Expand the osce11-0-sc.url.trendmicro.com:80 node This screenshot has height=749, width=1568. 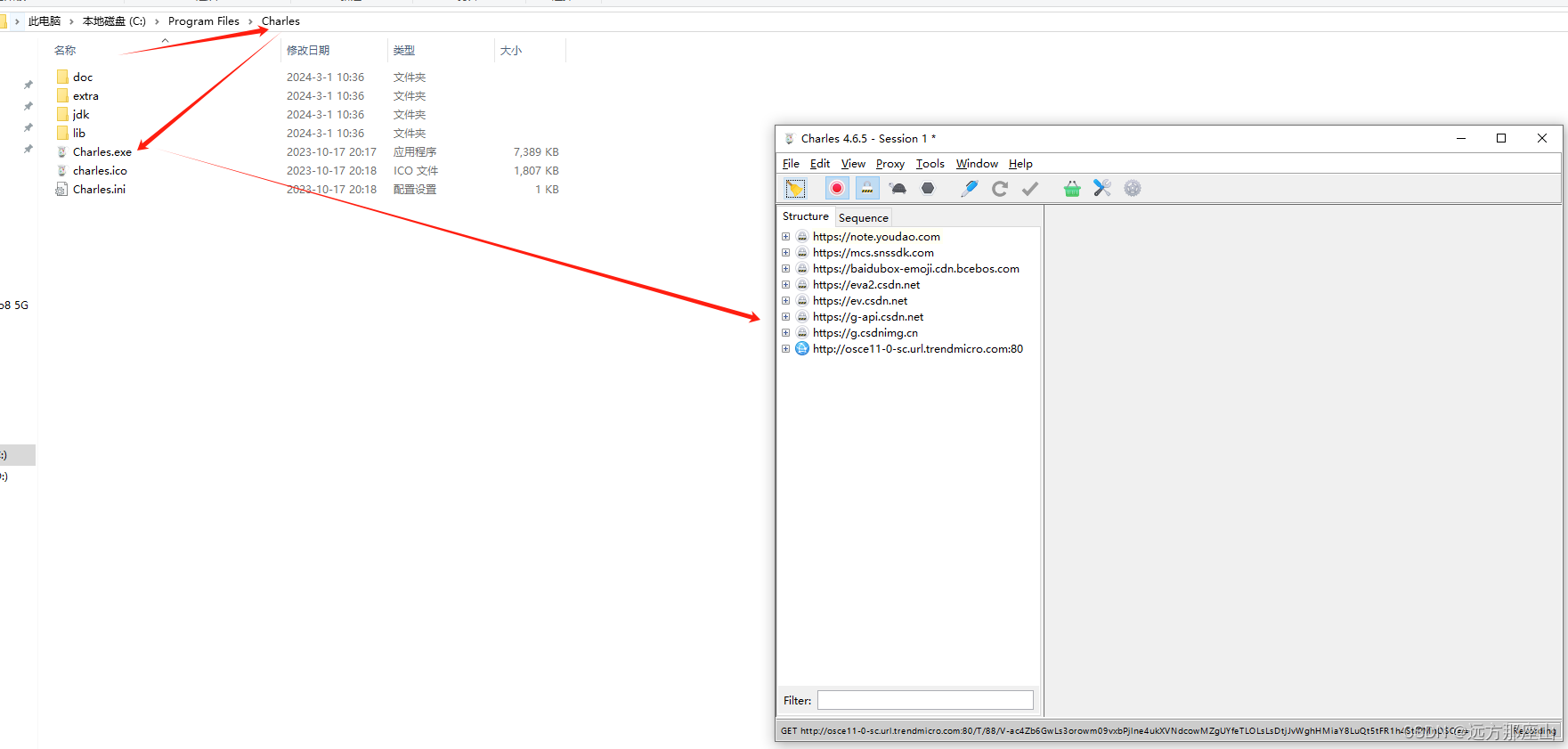click(x=786, y=349)
